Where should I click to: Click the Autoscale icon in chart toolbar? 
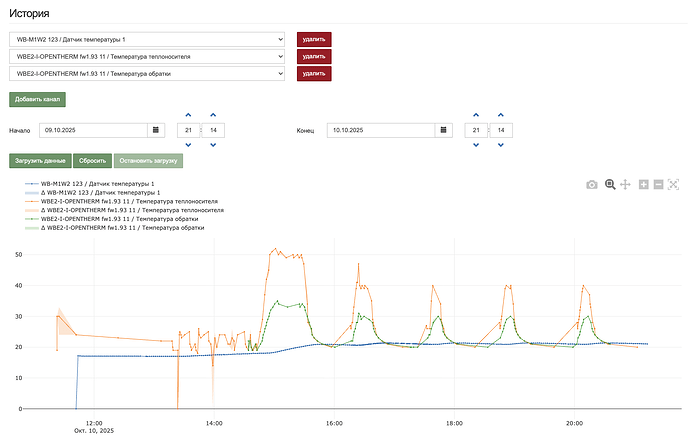pos(674,185)
